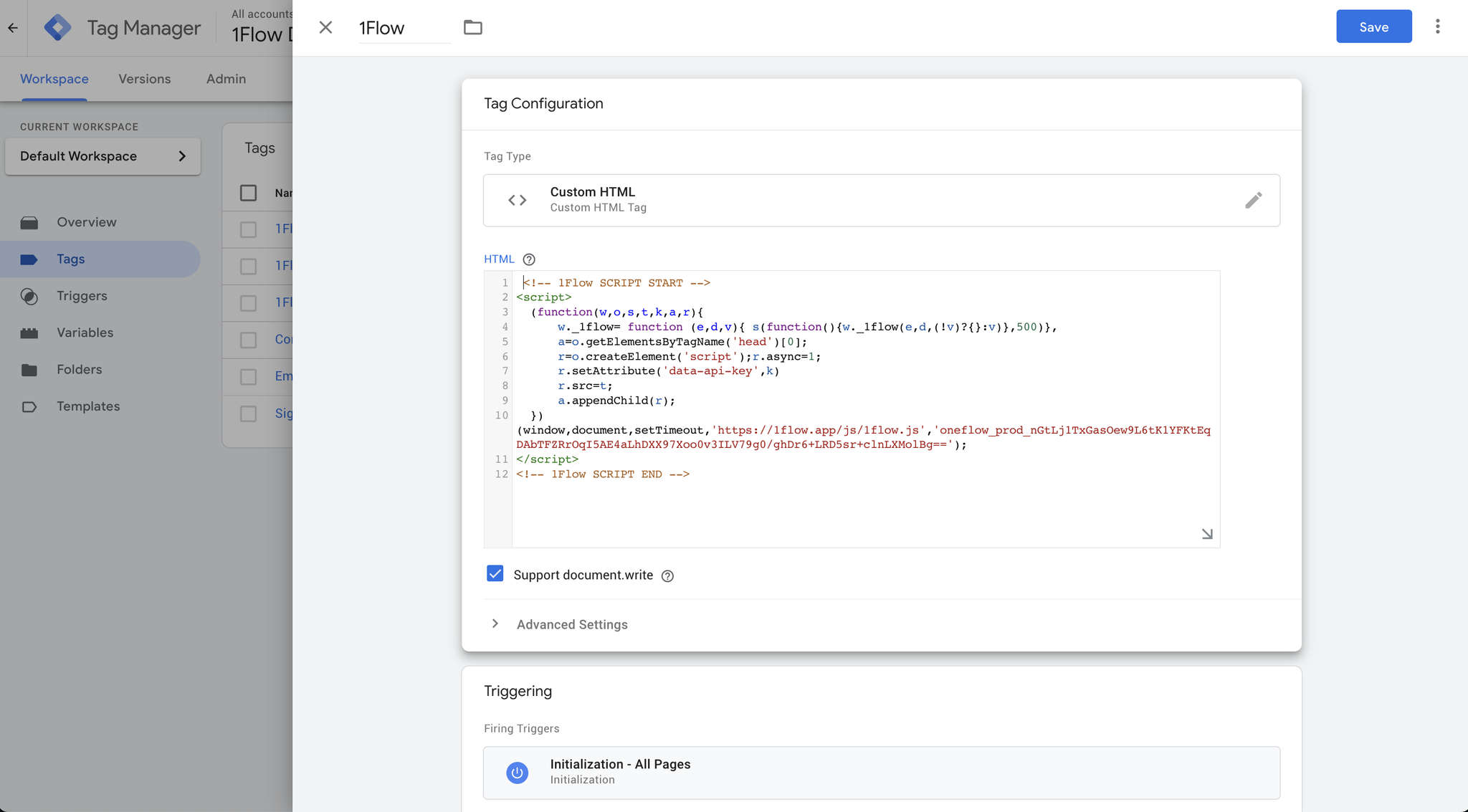Viewport: 1468px width, 812px height.
Task: Click the Custom HTML code brackets icon
Action: click(x=517, y=200)
